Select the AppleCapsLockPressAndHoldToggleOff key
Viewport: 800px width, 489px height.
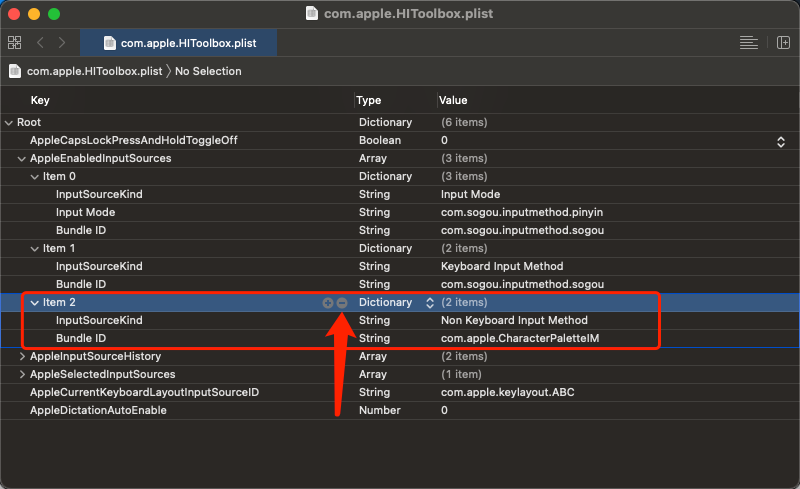tap(134, 140)
